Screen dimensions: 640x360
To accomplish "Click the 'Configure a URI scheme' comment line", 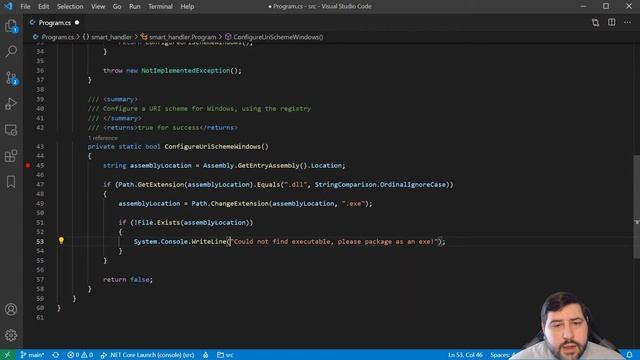I will click(x=199, y=108).
